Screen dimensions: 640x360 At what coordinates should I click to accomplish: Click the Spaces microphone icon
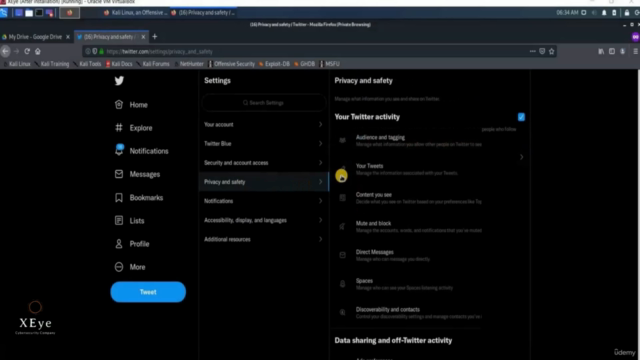pyautogui.click(x=342, y=284)
